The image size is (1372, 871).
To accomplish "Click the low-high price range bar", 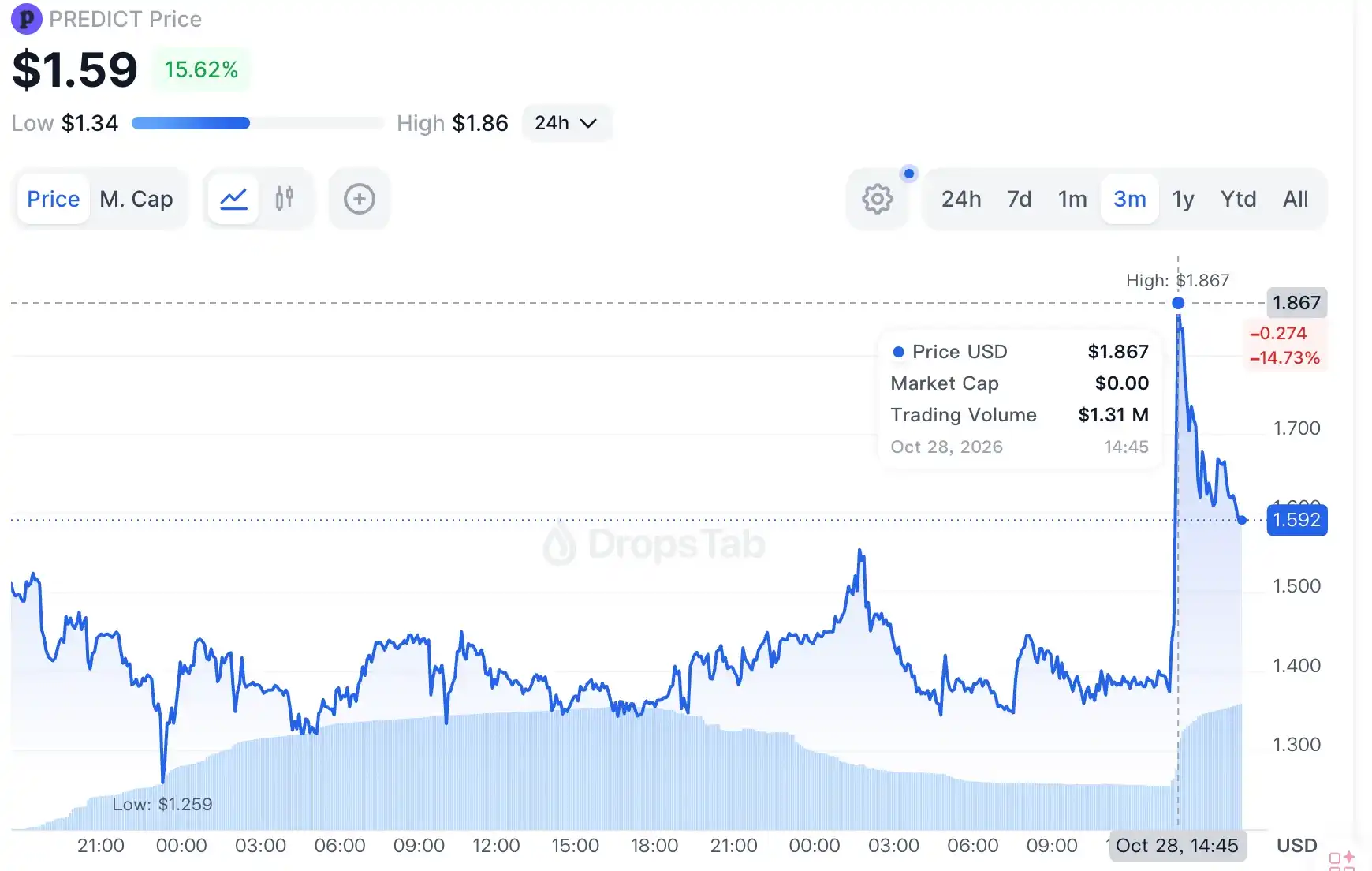I will [x=258, y=123].
